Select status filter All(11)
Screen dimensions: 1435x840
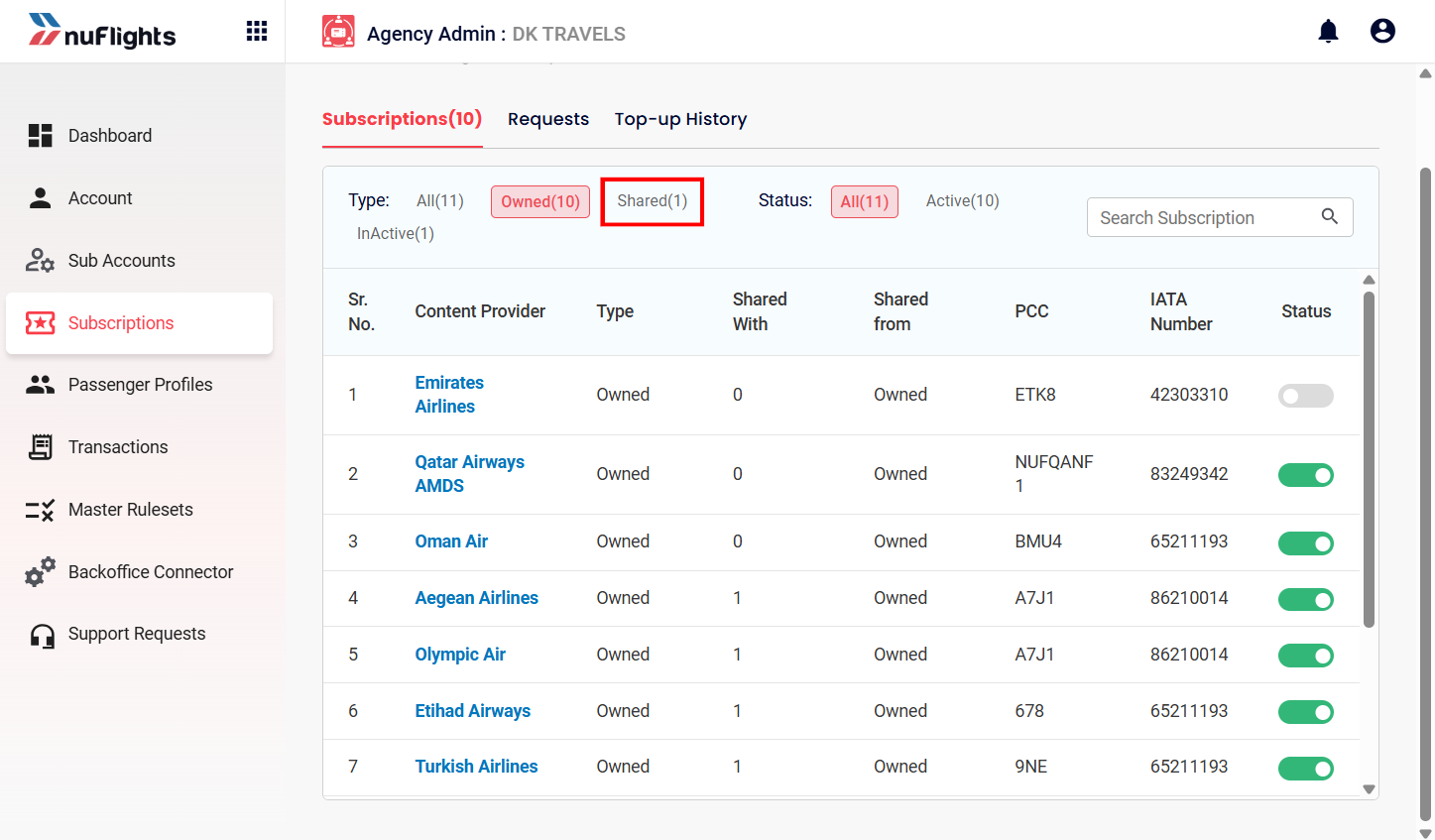coord(865,201)
